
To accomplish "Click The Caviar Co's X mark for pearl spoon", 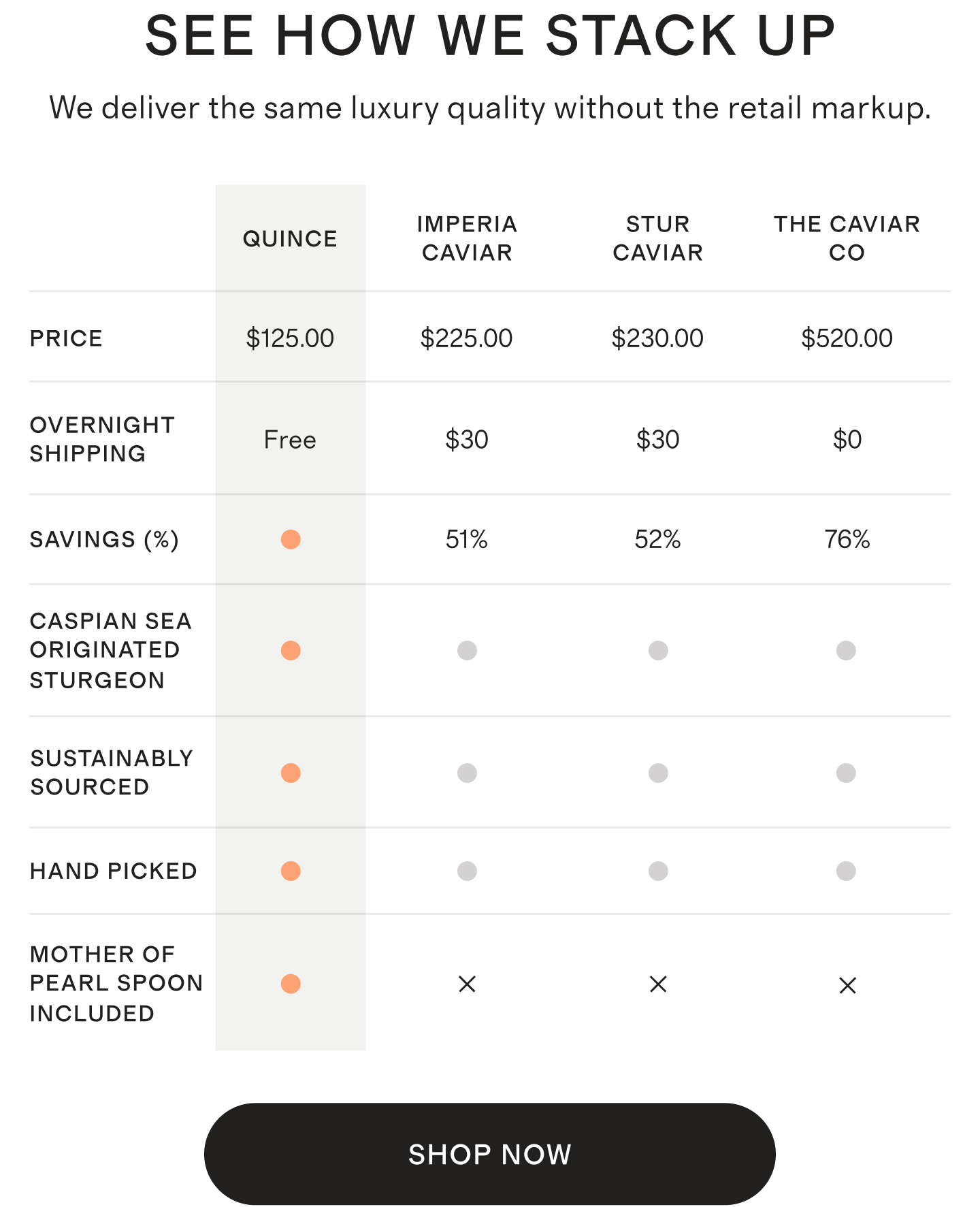I will click(x=847, y=985).
